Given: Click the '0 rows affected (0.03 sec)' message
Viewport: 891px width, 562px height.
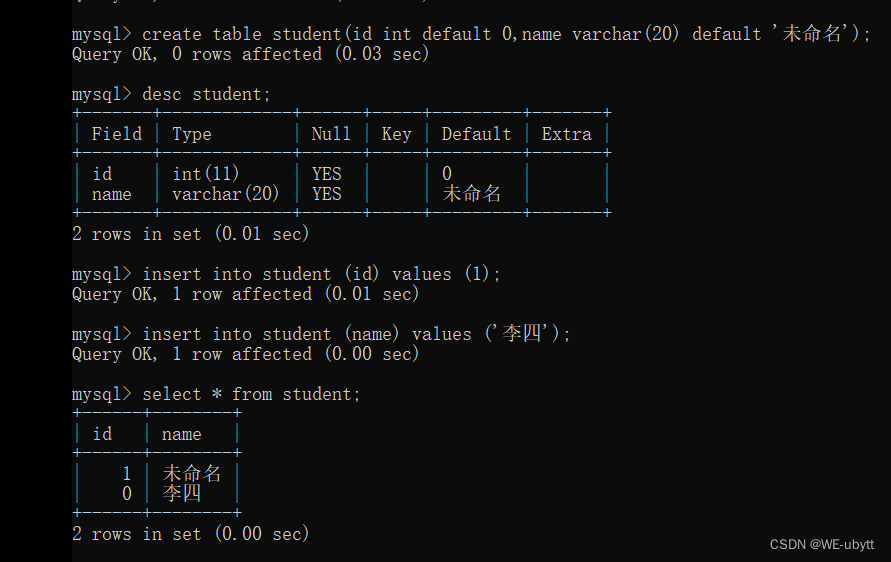Looking at the screenshot, I should tap(250, 54).
